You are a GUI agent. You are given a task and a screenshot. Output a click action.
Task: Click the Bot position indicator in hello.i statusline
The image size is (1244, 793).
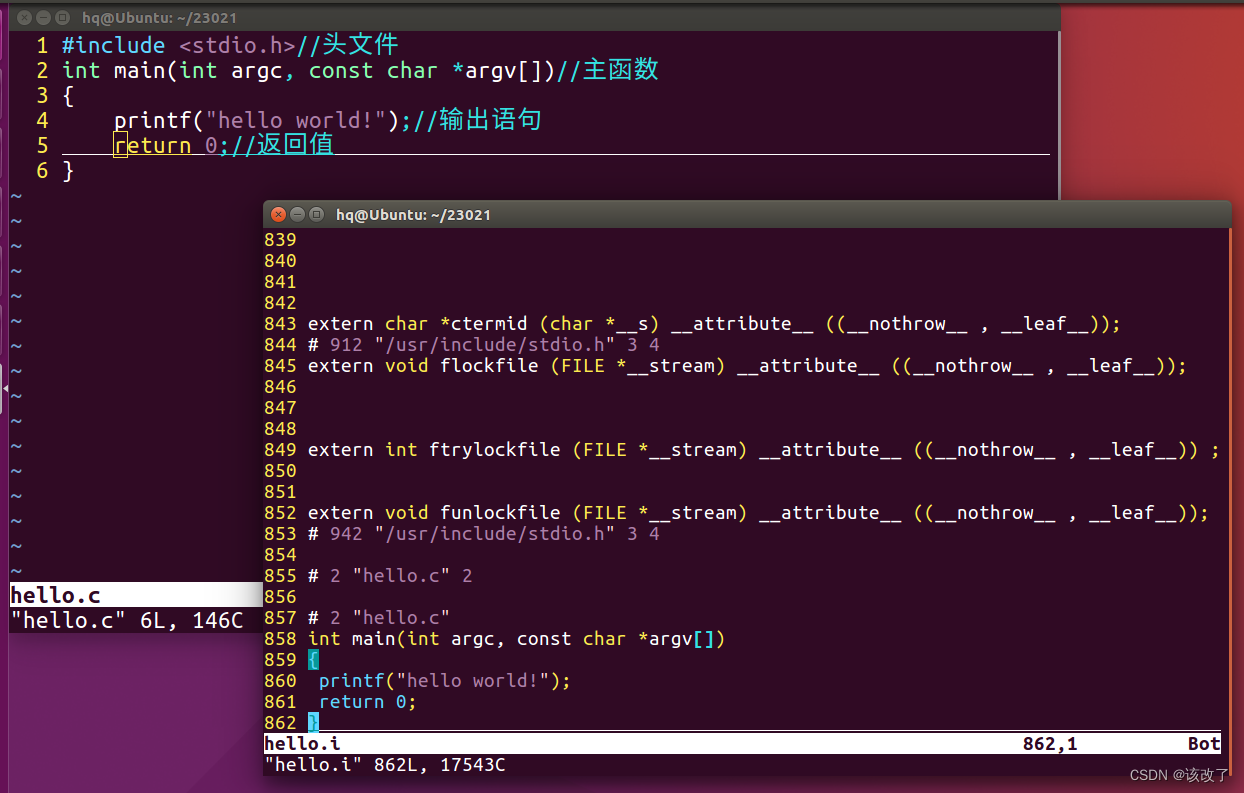[1203, 743]
